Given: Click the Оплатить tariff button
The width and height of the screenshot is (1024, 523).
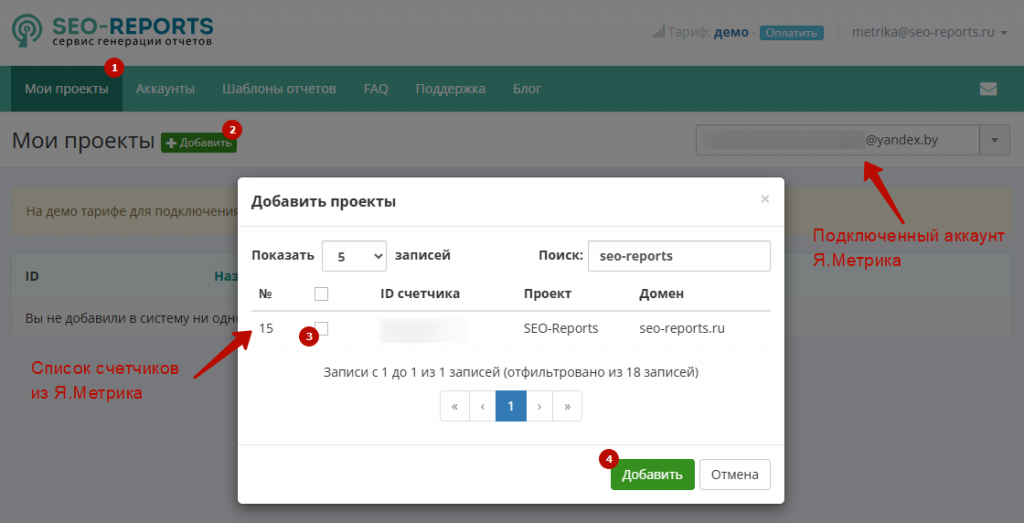Looking at the screenshot, I should pyautogui.click(x=792, y=33).
